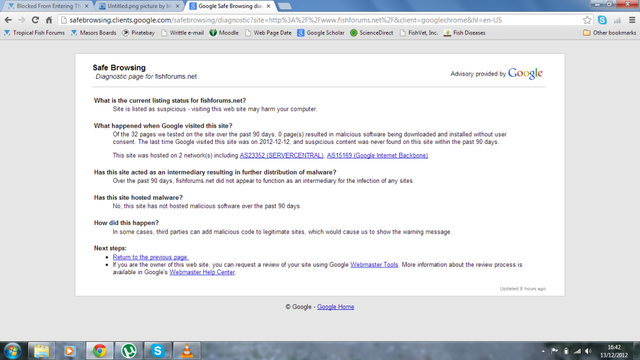This screenshot has height=360, width=640.
Task: Open Webmaster Help Center link
Action: 202,272
